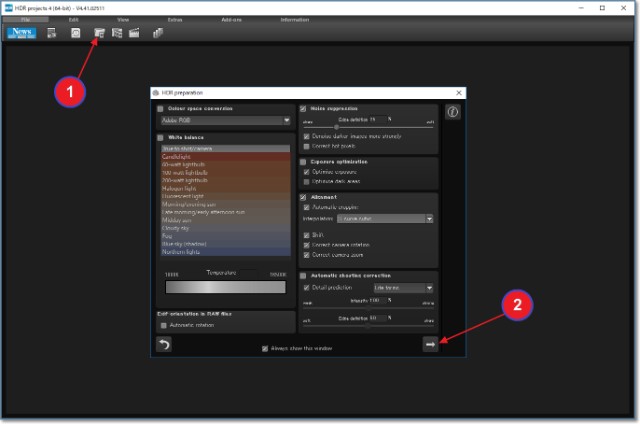The height and width of the screenshot is (424, 640).
Task: Click the first toolbar icon right of News
Action: point(51,33)
